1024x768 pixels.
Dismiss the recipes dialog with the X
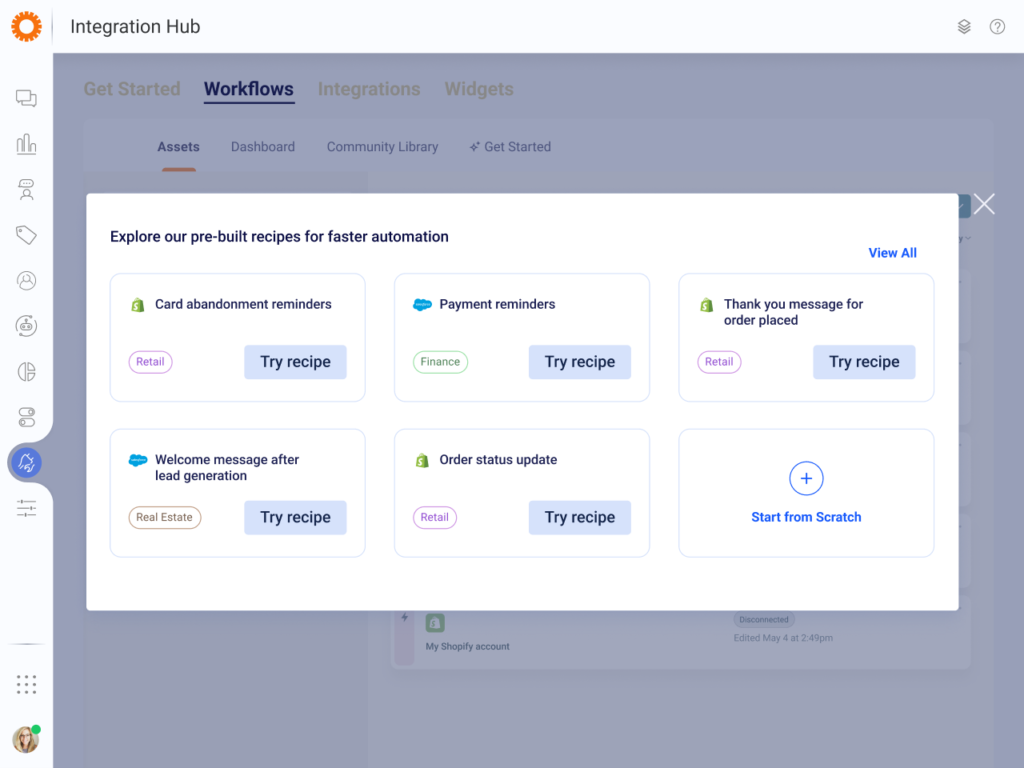(x=984, y=204)
